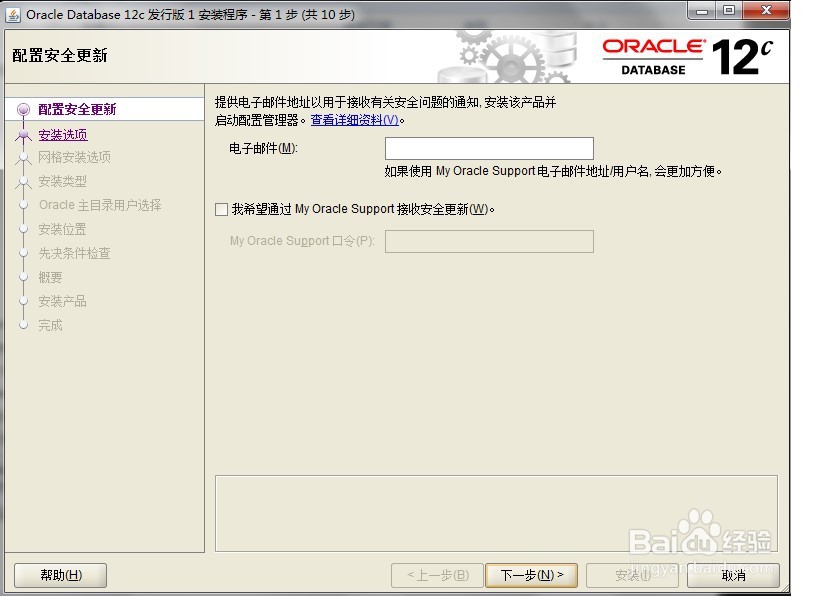
Task: Open the 查看详细资料(V) link
Action: coord(355,120)
